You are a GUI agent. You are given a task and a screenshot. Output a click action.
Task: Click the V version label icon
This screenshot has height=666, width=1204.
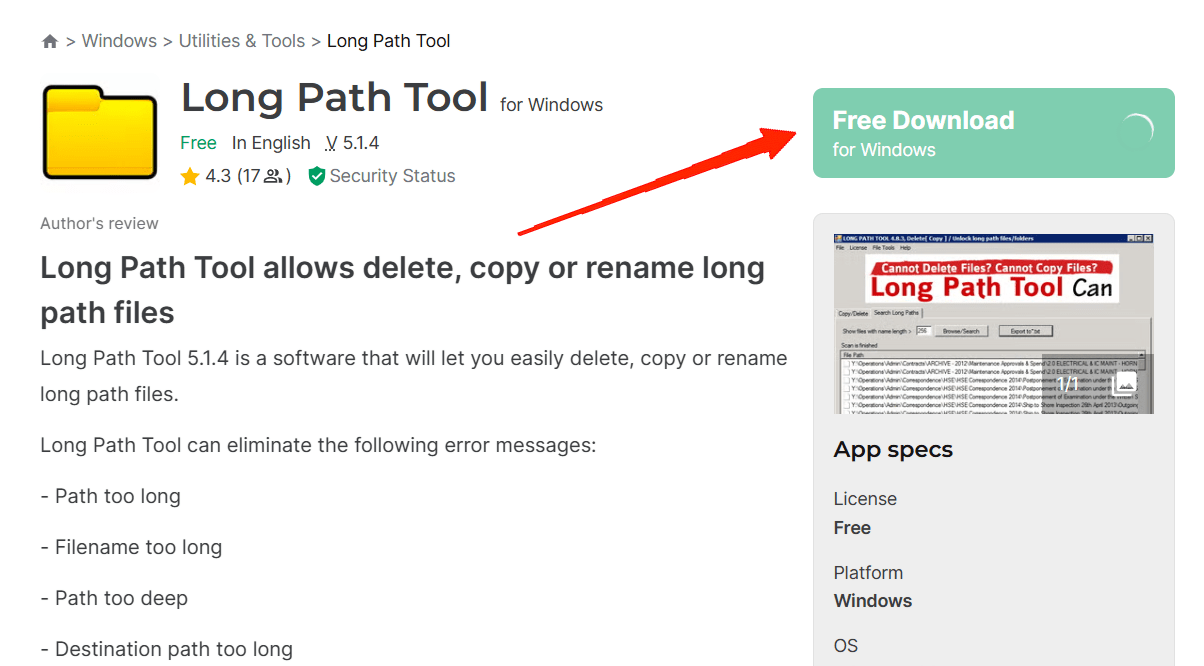pos(331,143)
